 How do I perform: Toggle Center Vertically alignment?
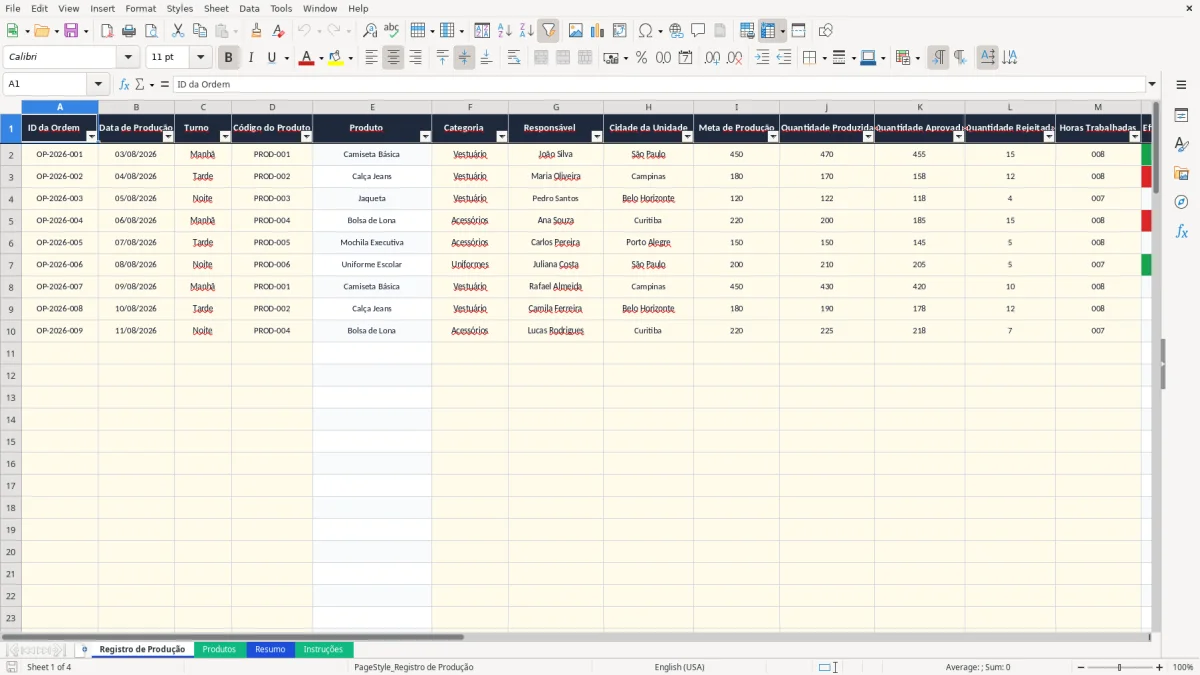[x=464, y=58]
